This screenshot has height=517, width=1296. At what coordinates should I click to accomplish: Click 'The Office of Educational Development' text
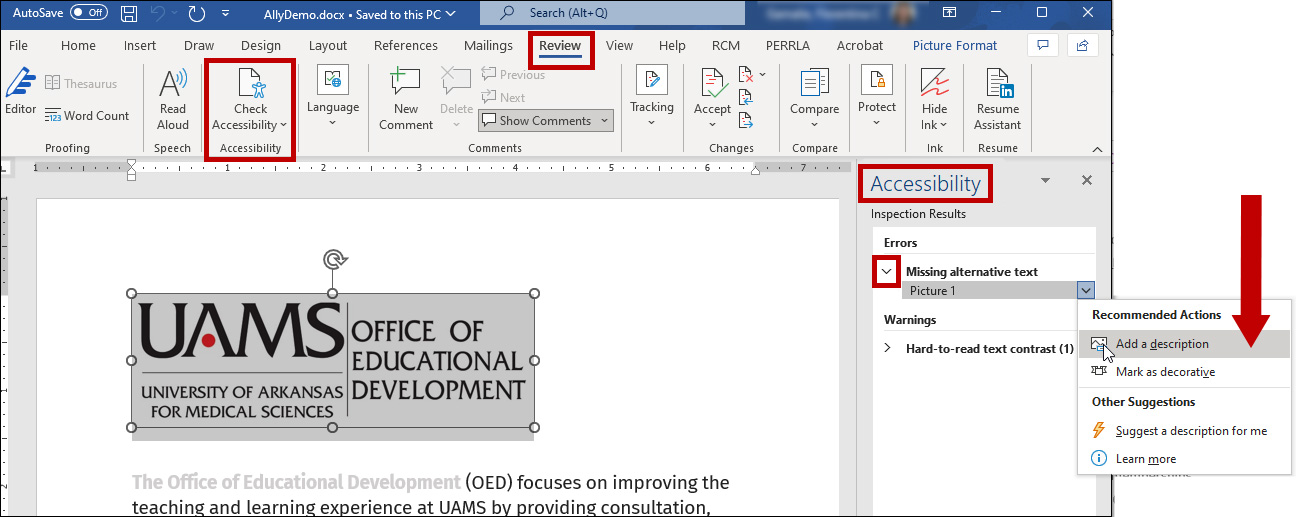click(x=296, y=483)
